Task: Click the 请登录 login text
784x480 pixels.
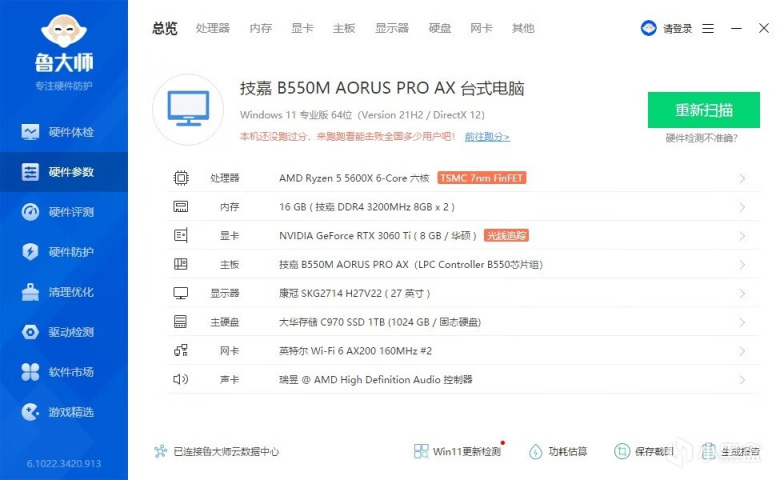Action: 678,28
